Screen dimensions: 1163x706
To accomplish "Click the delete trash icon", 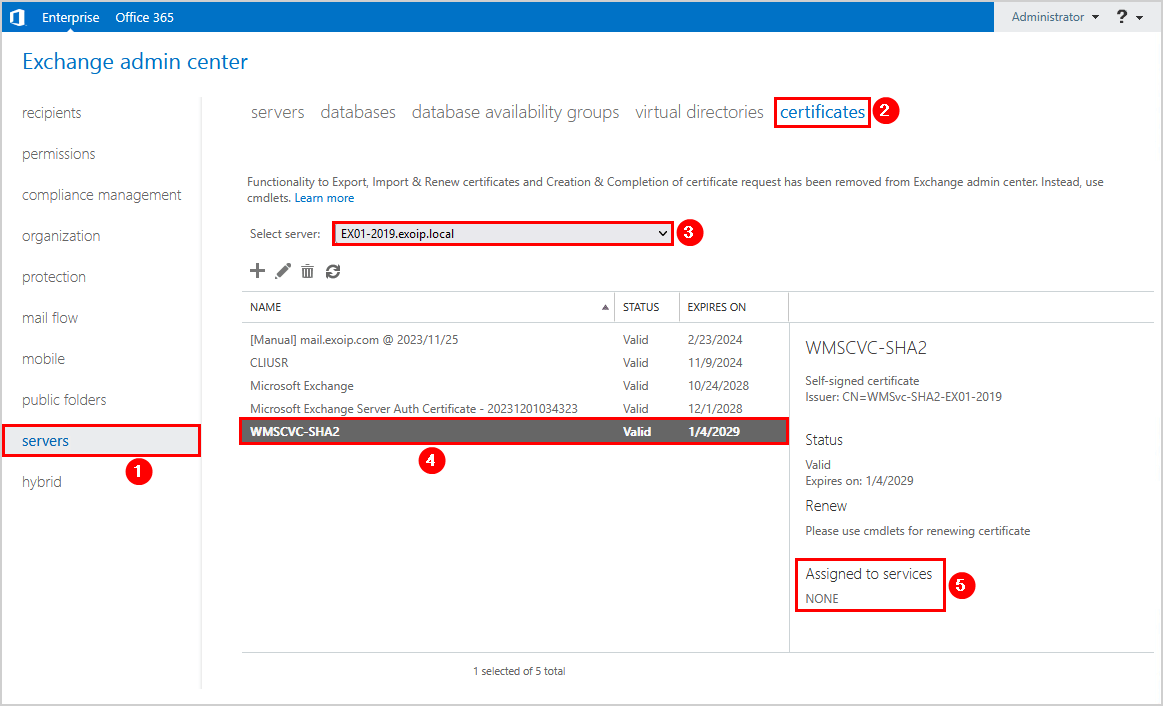I will tap(308, 271).
